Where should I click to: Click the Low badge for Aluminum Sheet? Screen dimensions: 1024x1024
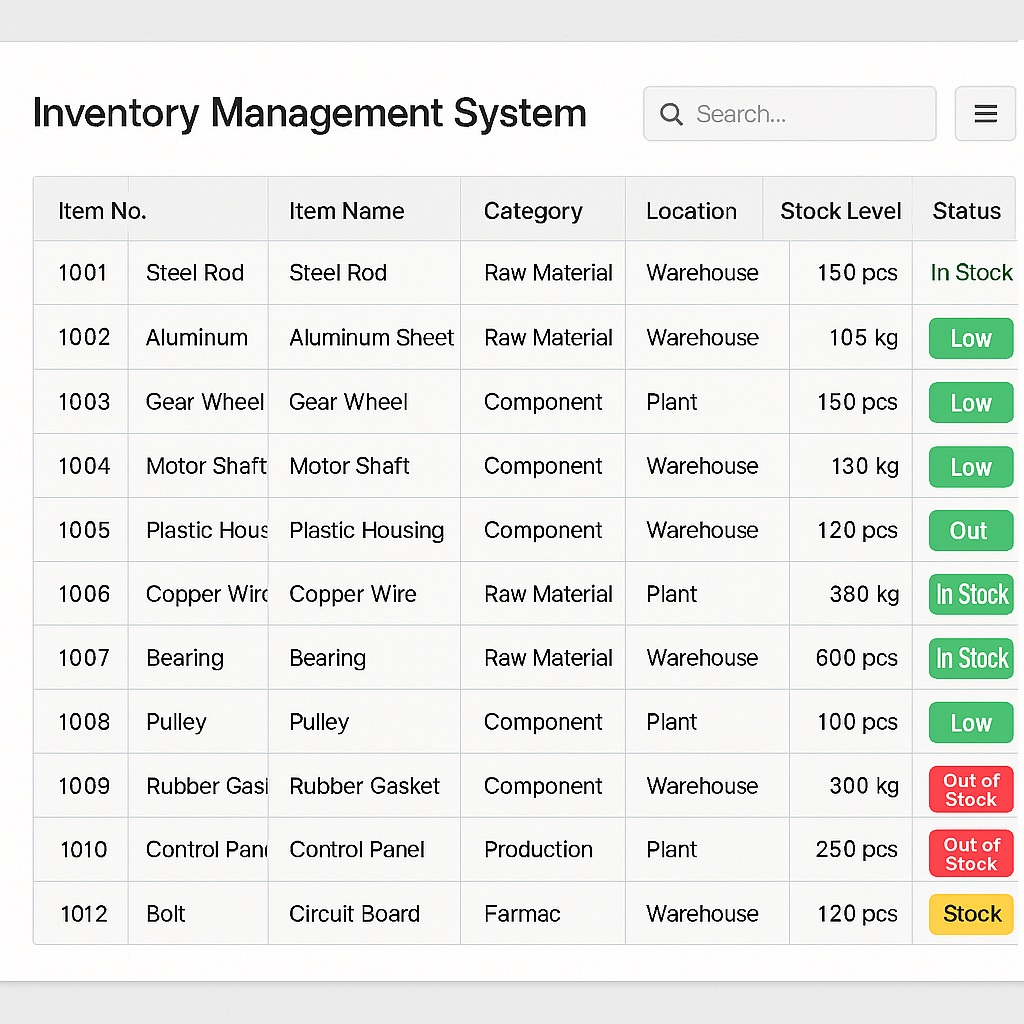[970, 338]
